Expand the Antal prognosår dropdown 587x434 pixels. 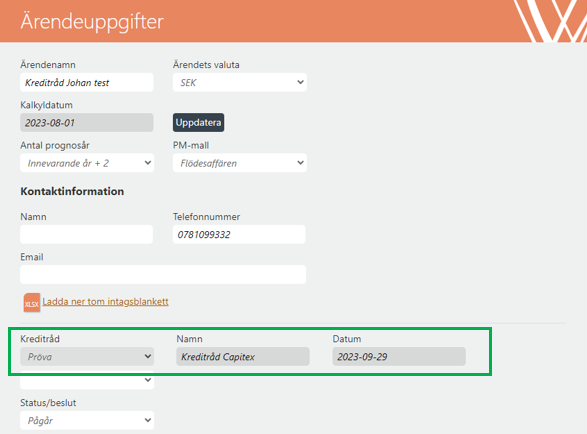pos(87,163)
